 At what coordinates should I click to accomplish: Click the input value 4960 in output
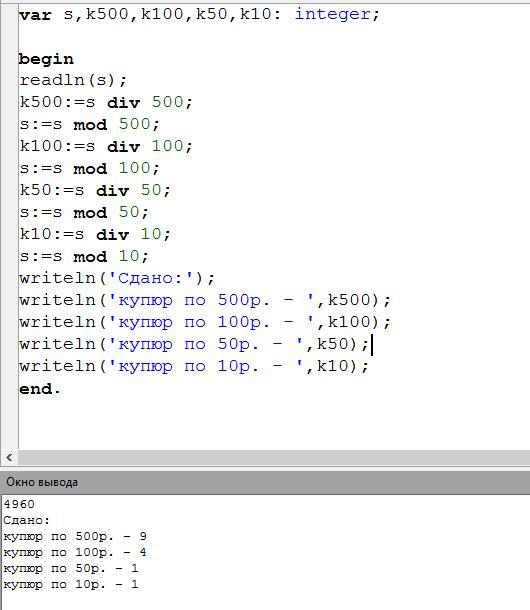[x=19, y=504]
